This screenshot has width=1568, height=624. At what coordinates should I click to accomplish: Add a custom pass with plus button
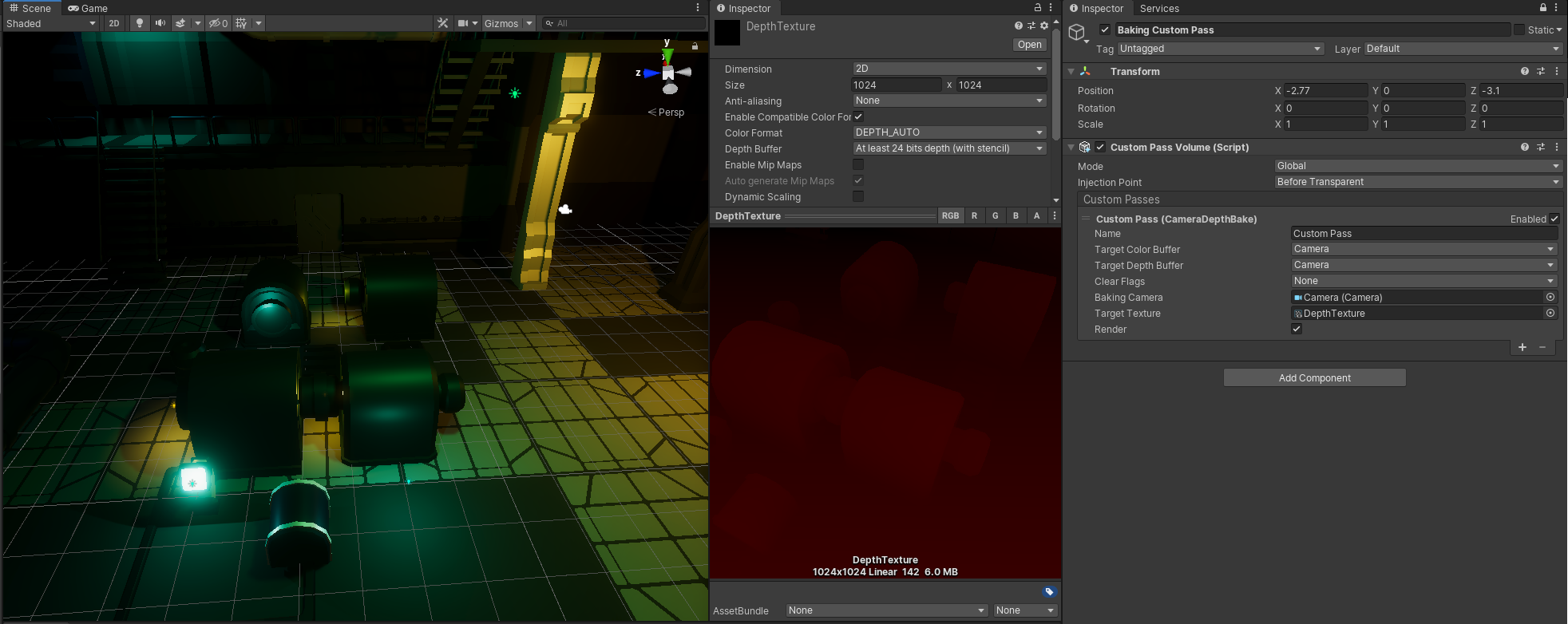coord(1522,347)
